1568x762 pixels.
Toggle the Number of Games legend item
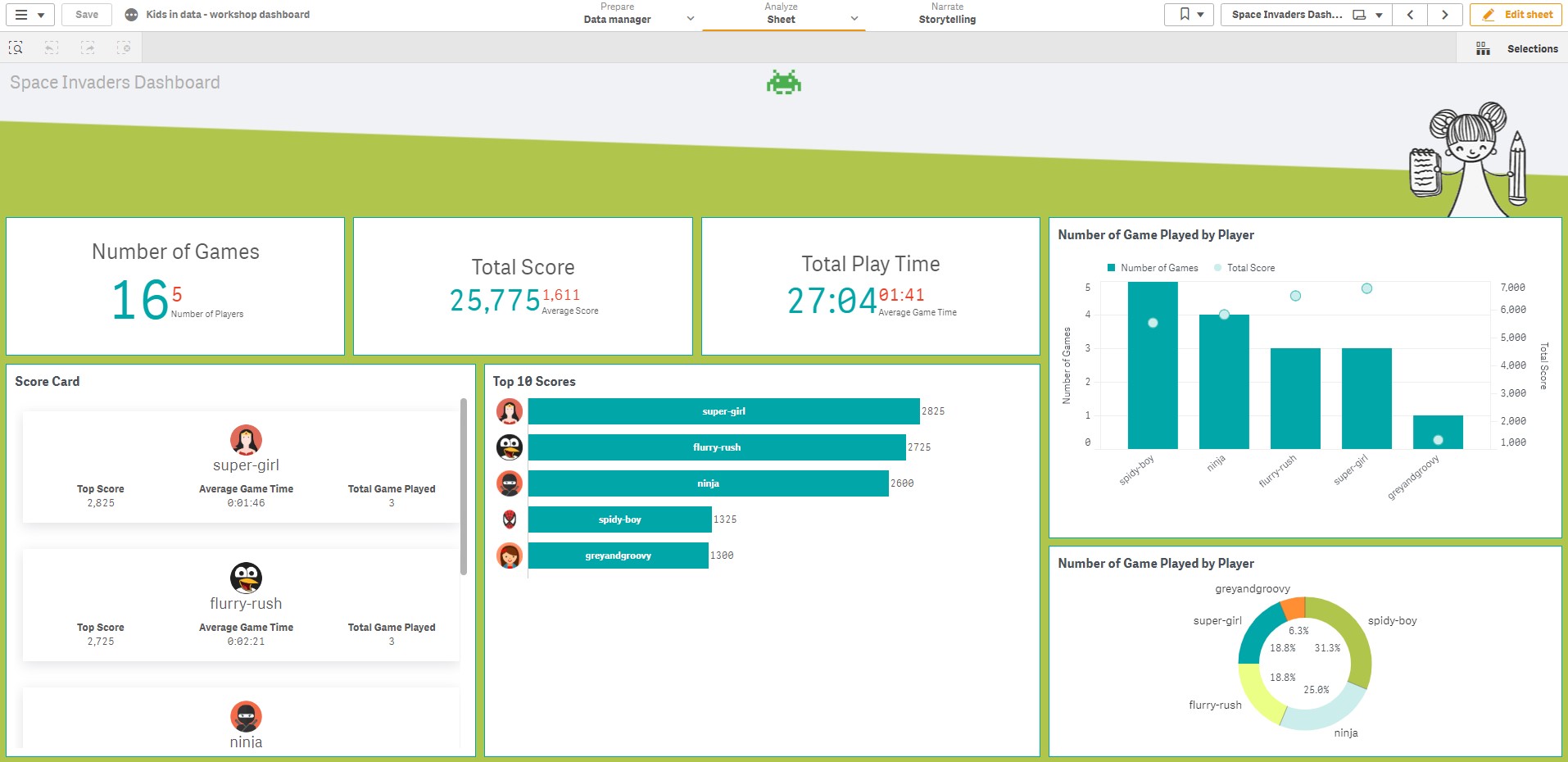tap(1152, 268)
